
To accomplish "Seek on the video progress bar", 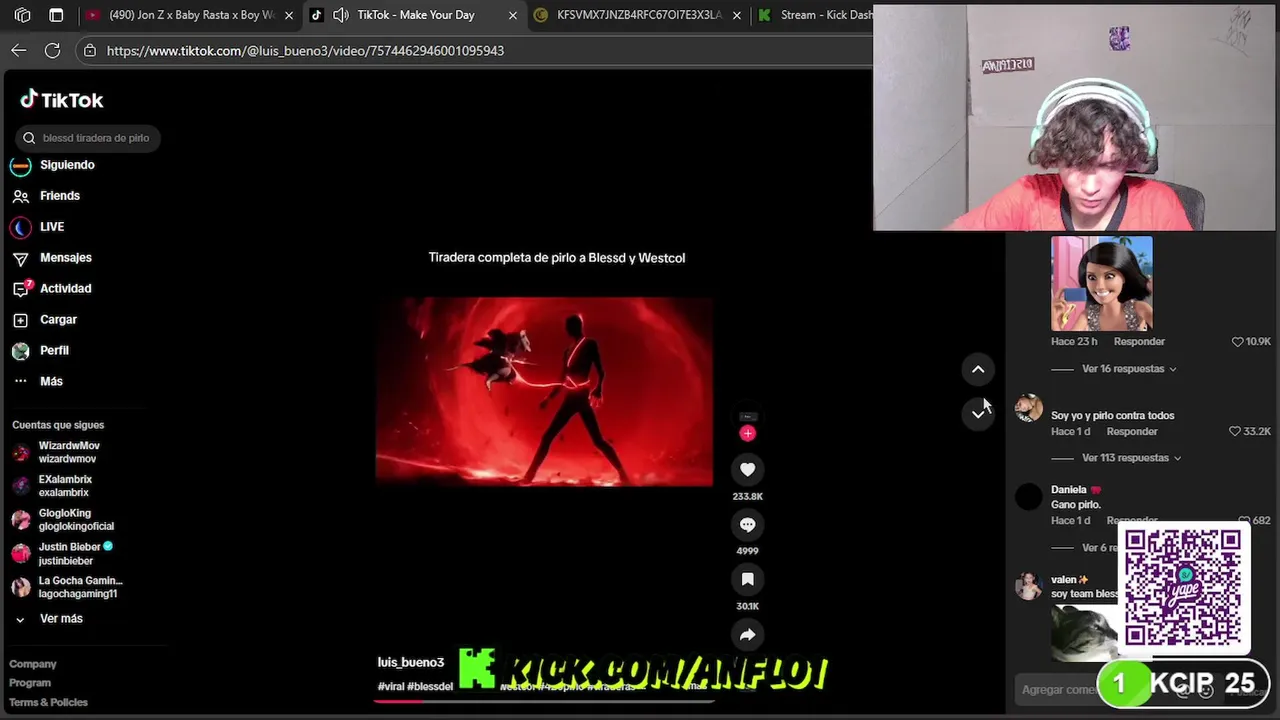I will (x=544, y=701).
